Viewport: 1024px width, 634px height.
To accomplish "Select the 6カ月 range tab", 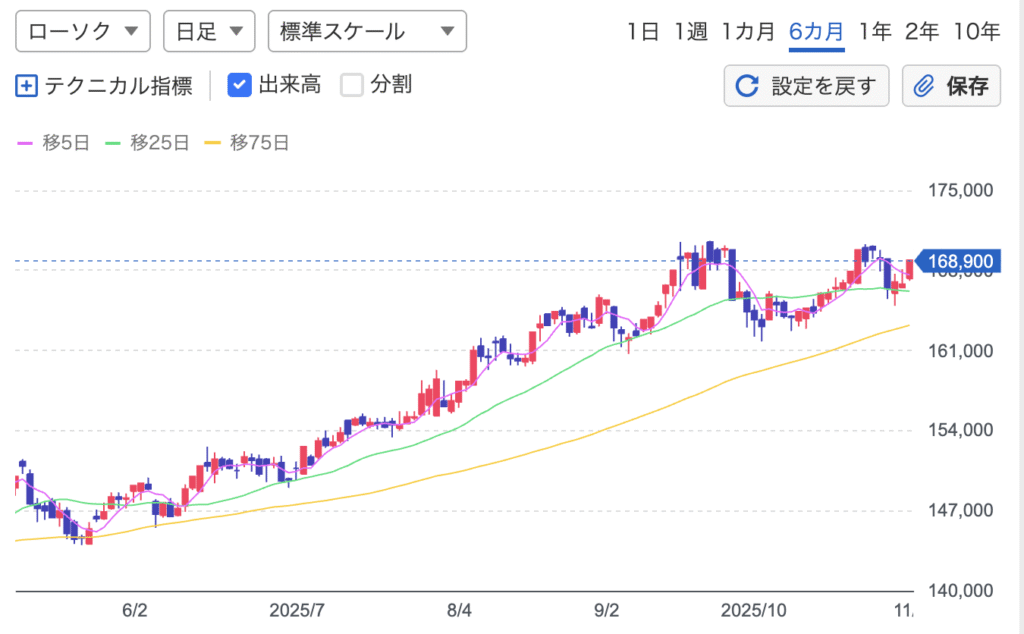I will pos(816,31).
